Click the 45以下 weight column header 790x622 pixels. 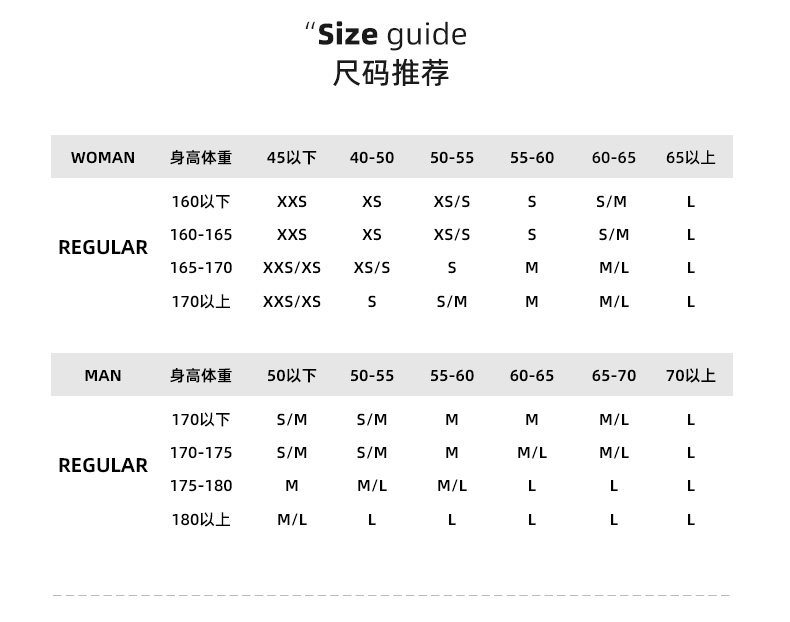(x=292, y=157)
